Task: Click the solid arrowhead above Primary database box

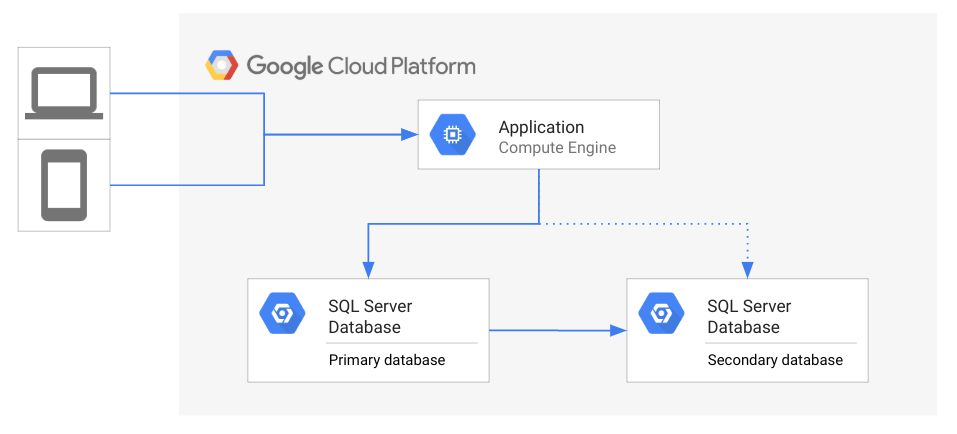Action: 368,269
